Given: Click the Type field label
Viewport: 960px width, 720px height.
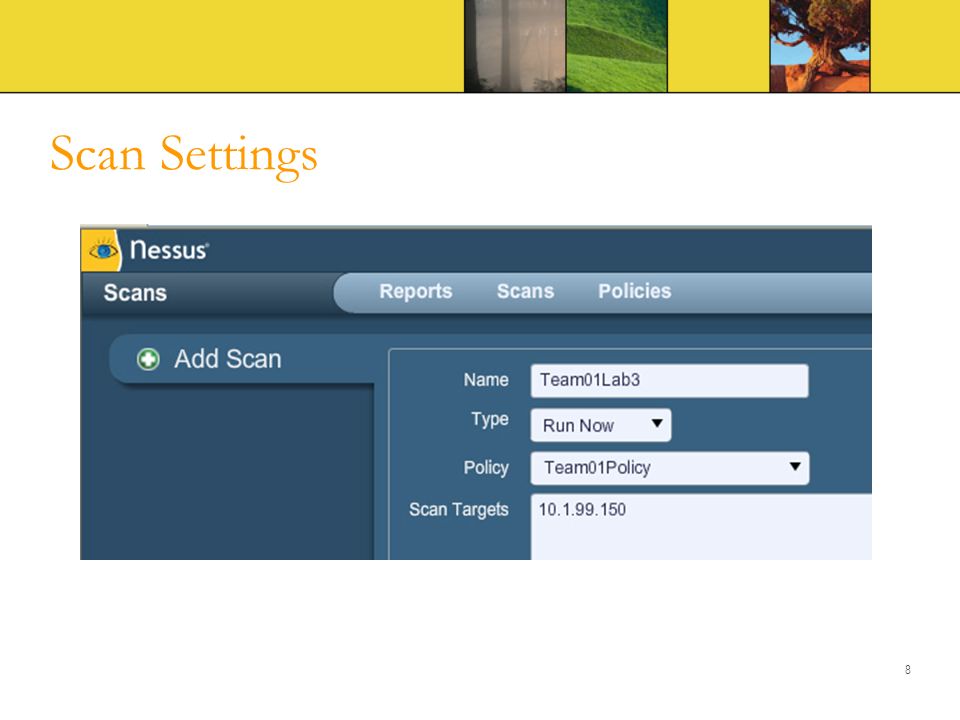Looking at the screenshot, I should [x=490, y=420].
